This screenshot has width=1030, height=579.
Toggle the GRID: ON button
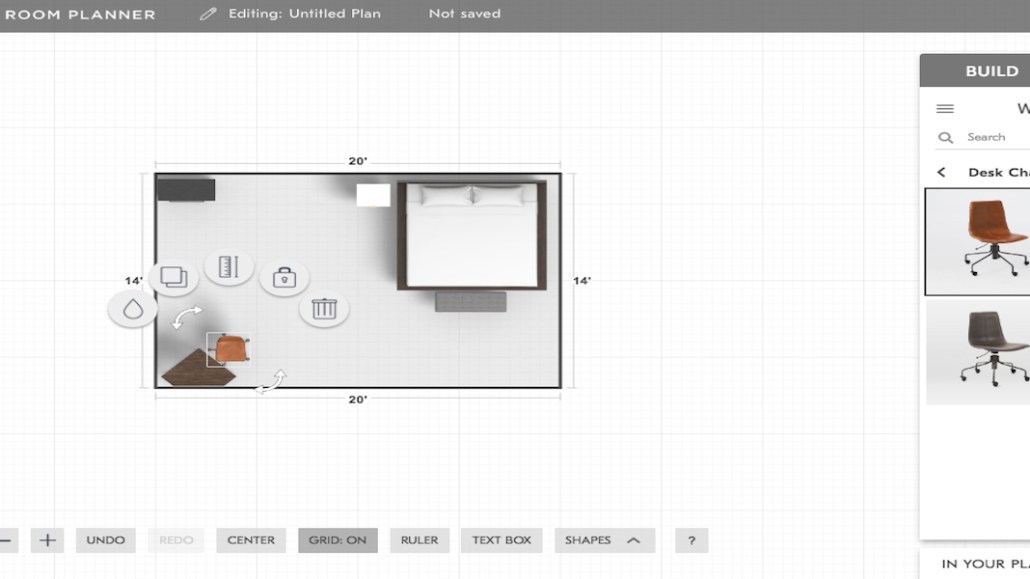[337, 540]
